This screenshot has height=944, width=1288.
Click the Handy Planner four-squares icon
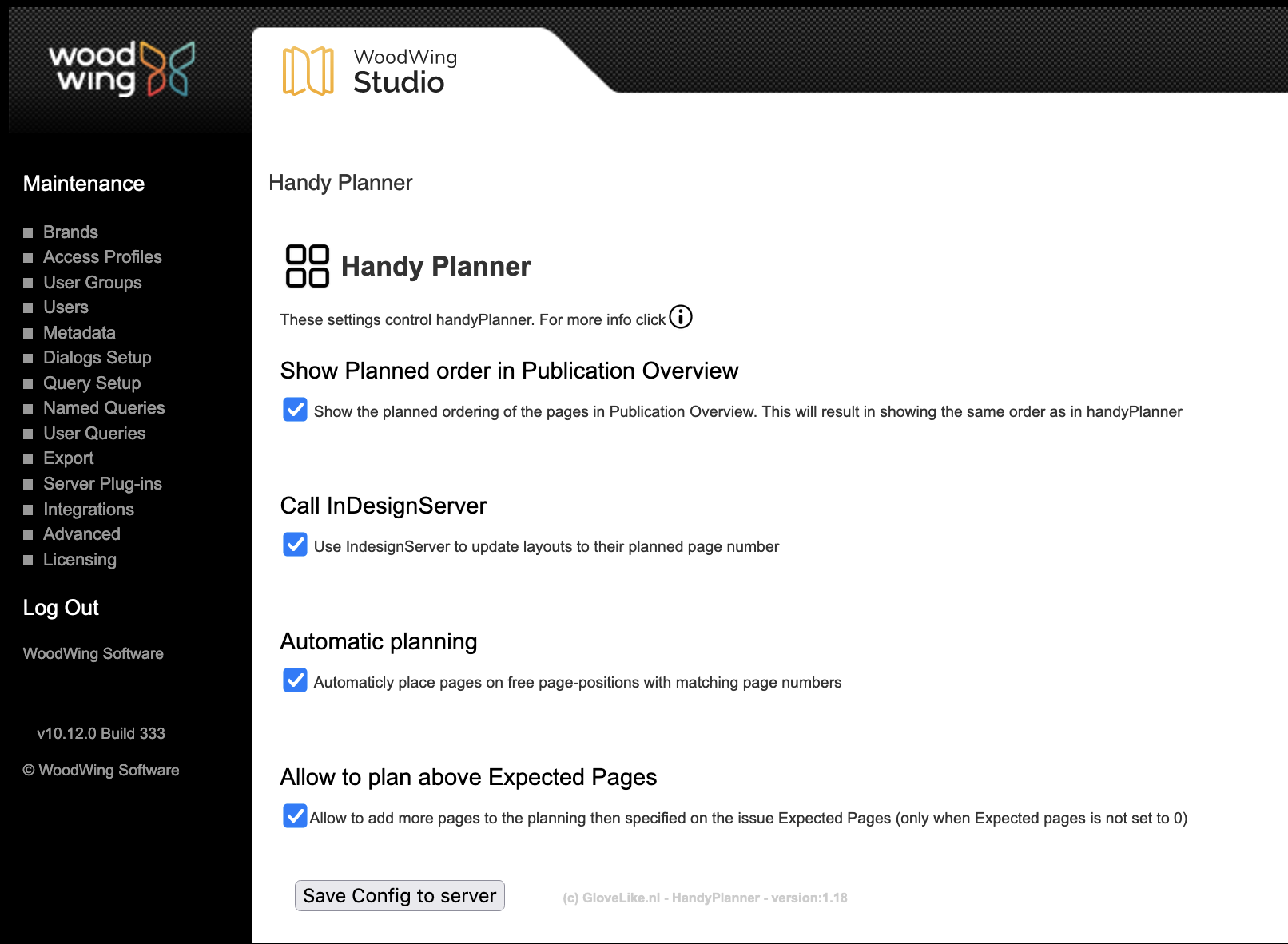(308, 266)
